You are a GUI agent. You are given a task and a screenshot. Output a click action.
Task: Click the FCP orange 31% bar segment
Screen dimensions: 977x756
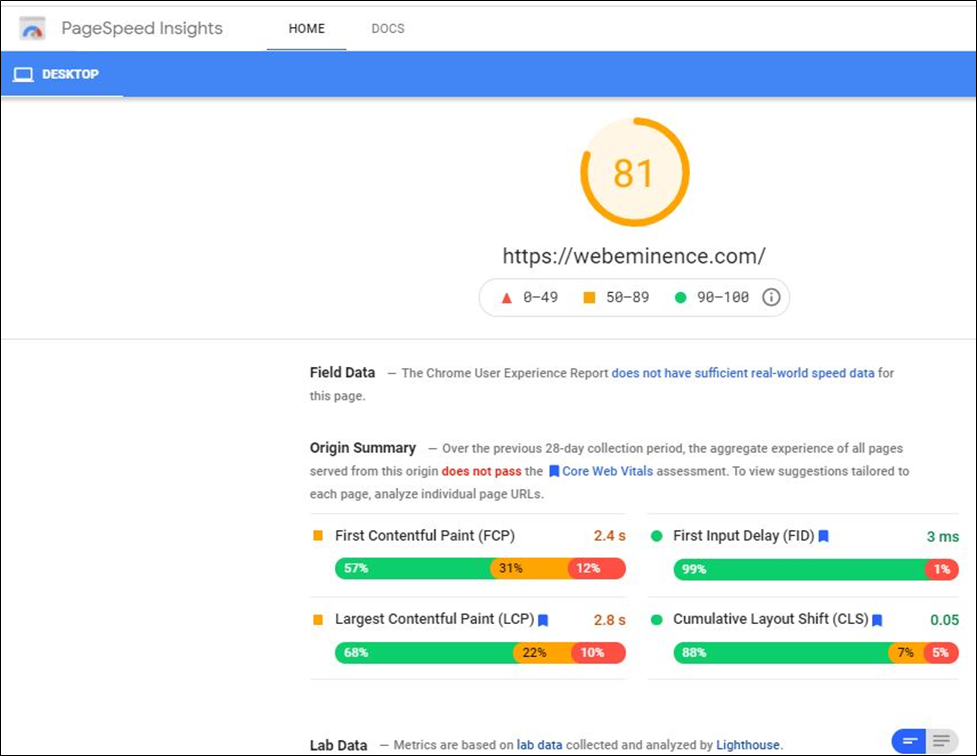530,568
